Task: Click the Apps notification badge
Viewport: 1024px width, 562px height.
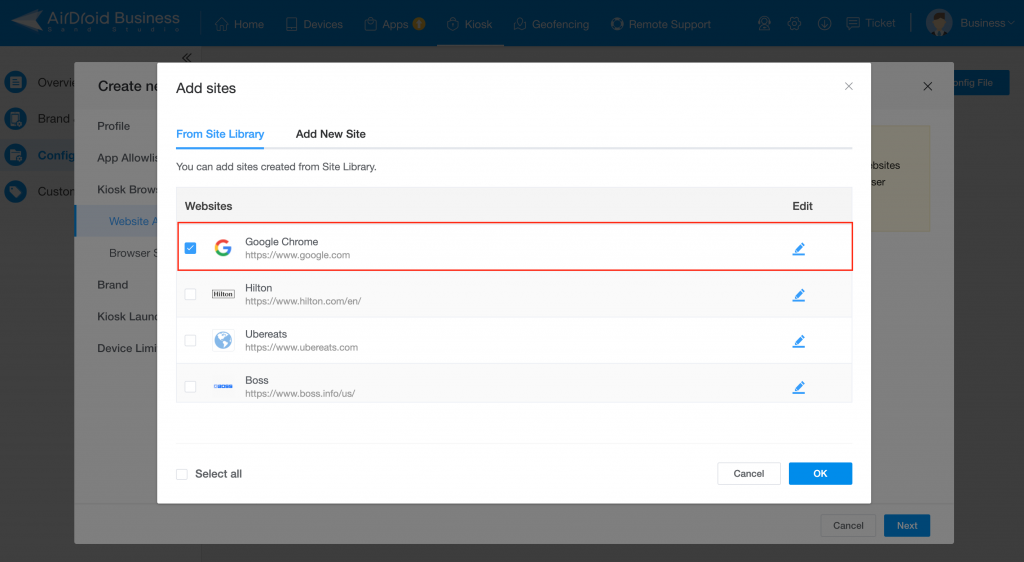Action: [x=419, y=23]
